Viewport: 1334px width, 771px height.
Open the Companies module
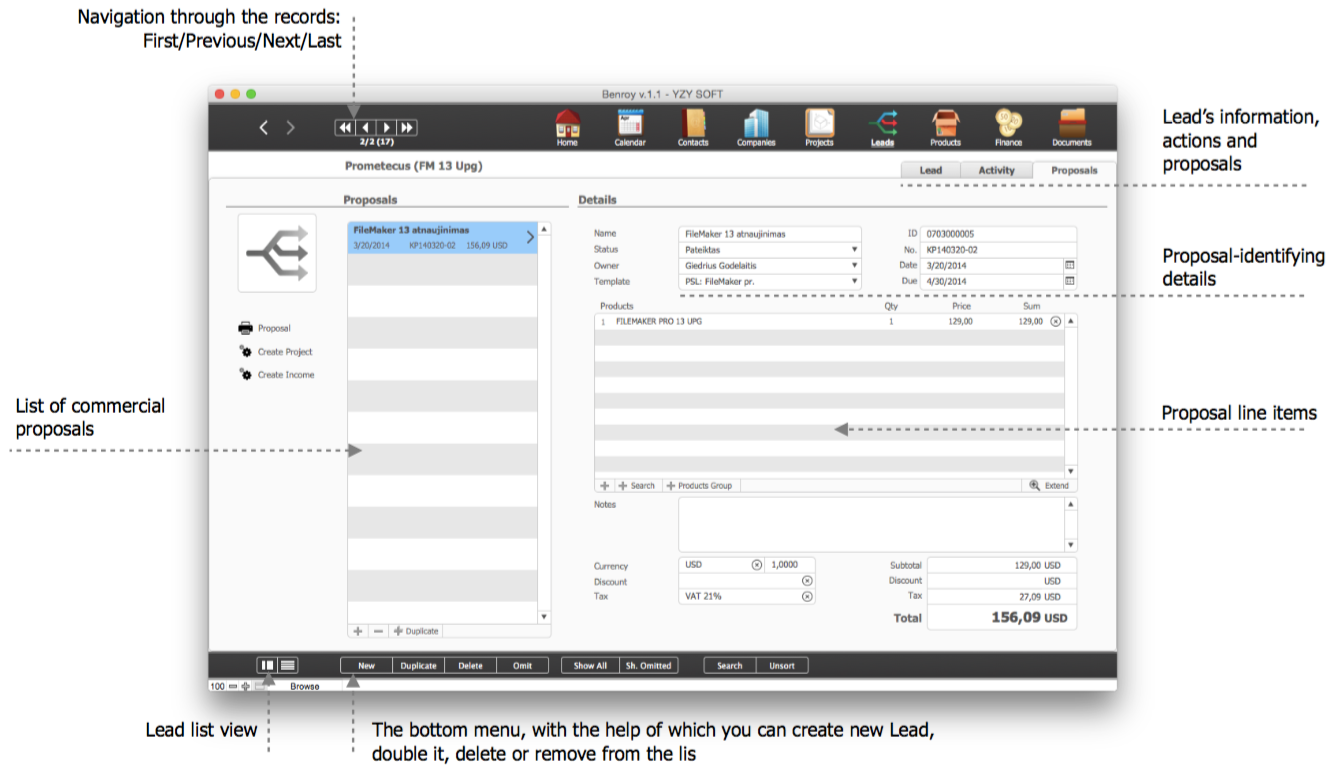(x=756, y=125)
